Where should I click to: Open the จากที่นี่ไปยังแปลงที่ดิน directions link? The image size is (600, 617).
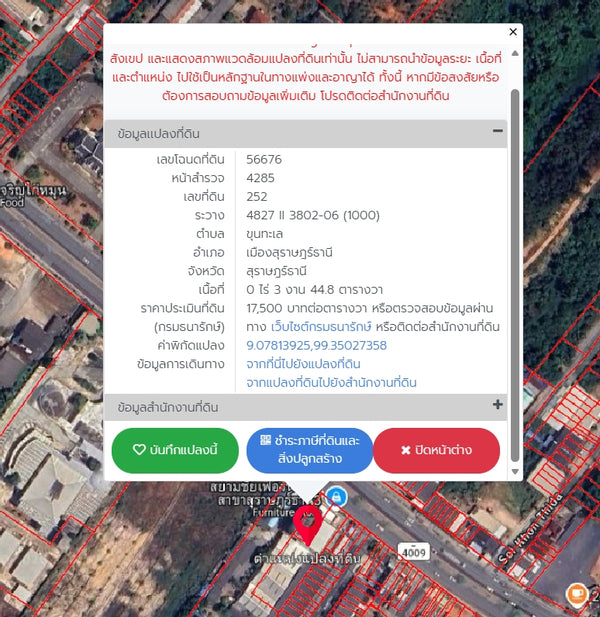click(303, 364)
